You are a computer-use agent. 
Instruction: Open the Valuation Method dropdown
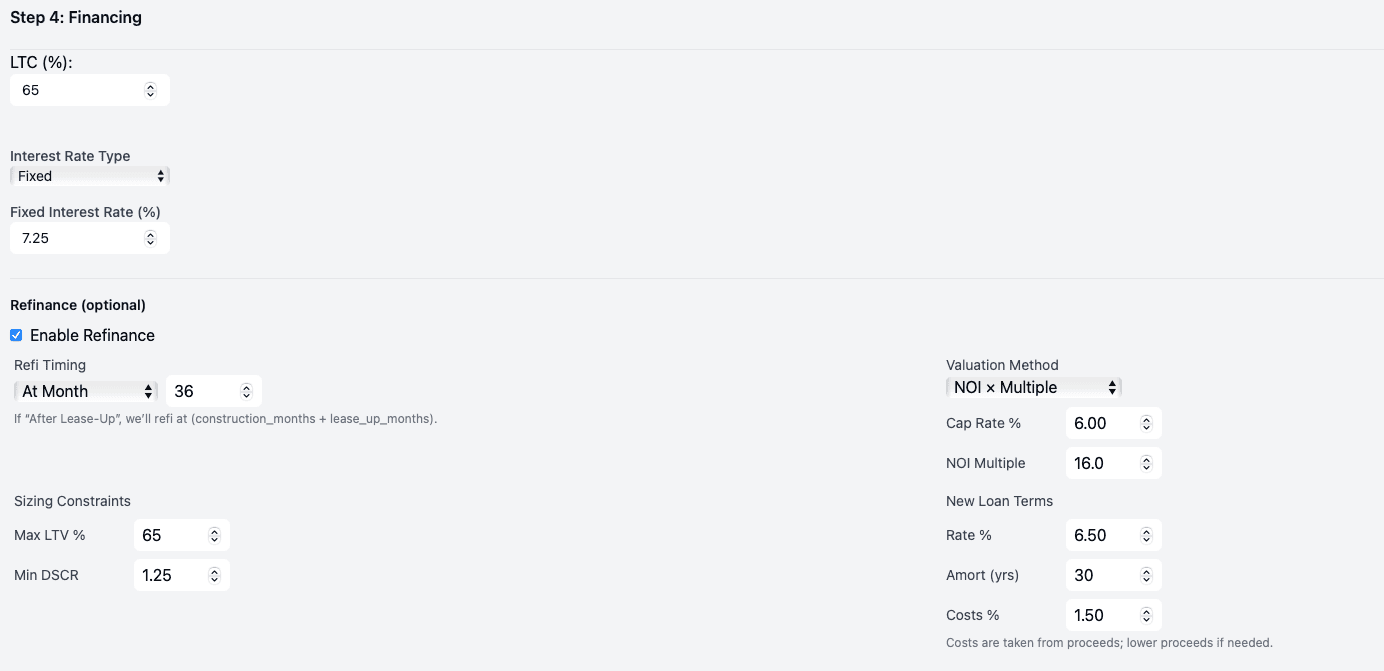[x=1034, y=387]
